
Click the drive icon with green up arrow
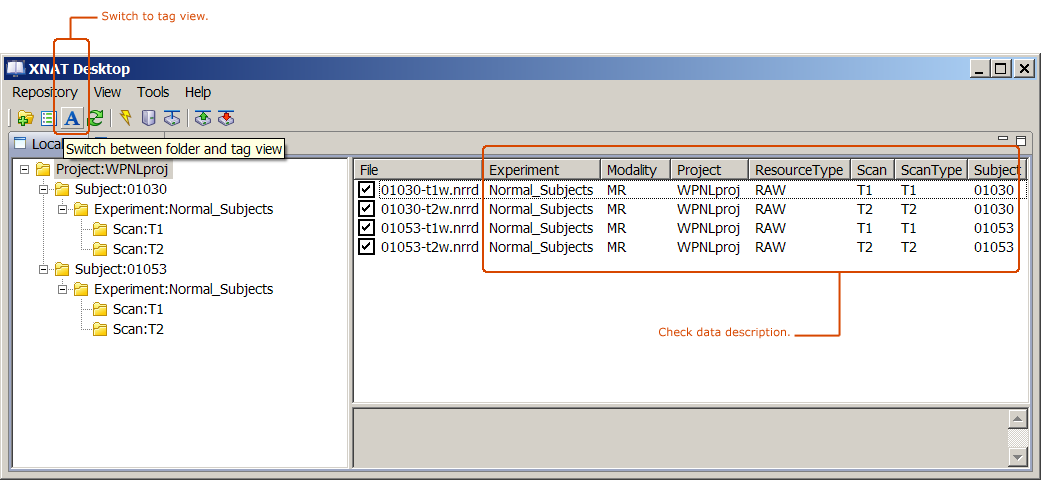click(203, 118)
